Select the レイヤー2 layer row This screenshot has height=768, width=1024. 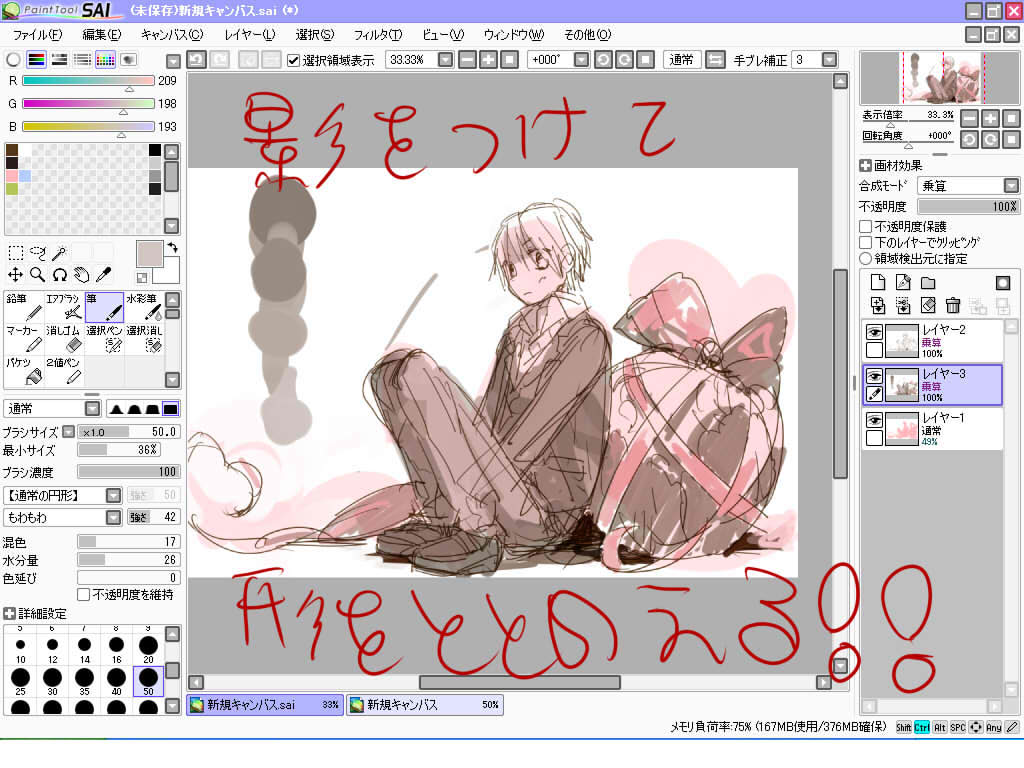(x=934, y=341)
